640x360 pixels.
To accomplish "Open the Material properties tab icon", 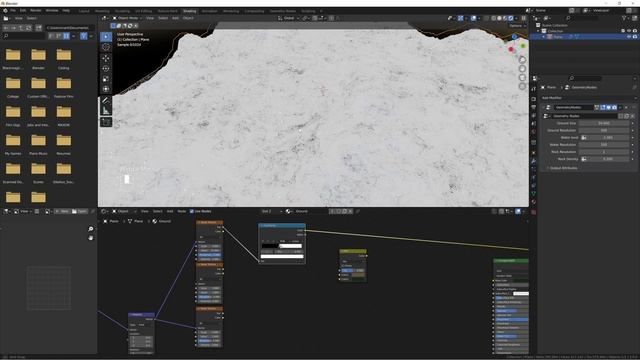I will [533, 202].
